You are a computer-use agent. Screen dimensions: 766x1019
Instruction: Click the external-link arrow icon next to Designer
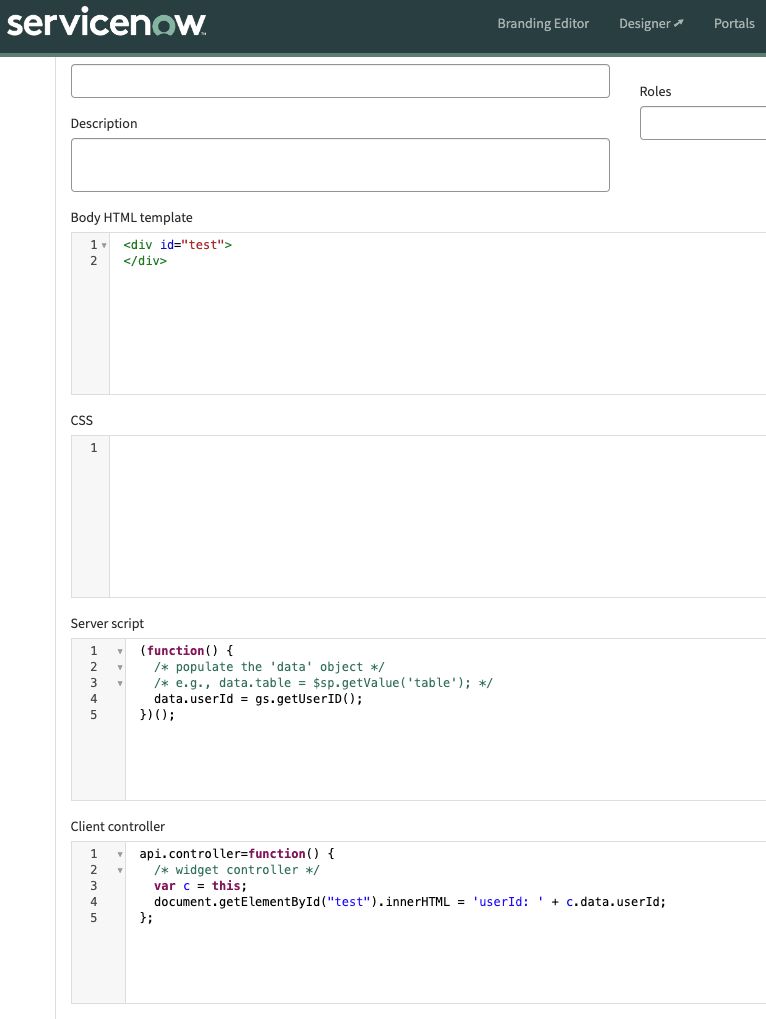679,23
